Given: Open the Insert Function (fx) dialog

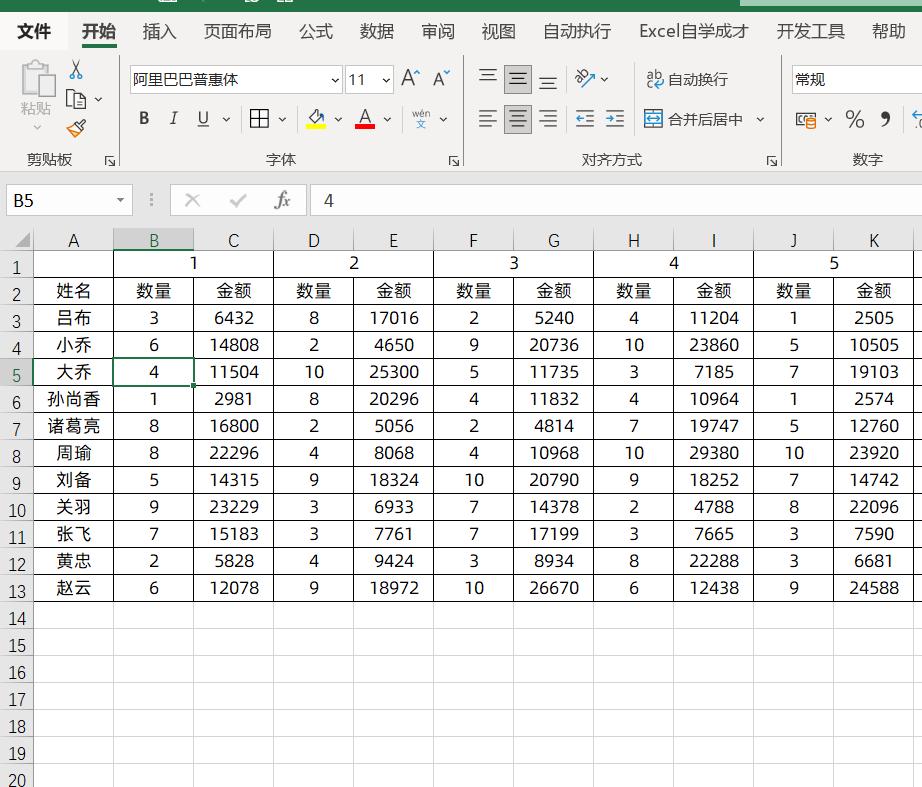Looking at the screenshot, I should pyautogui.click(x=282, y=199).
